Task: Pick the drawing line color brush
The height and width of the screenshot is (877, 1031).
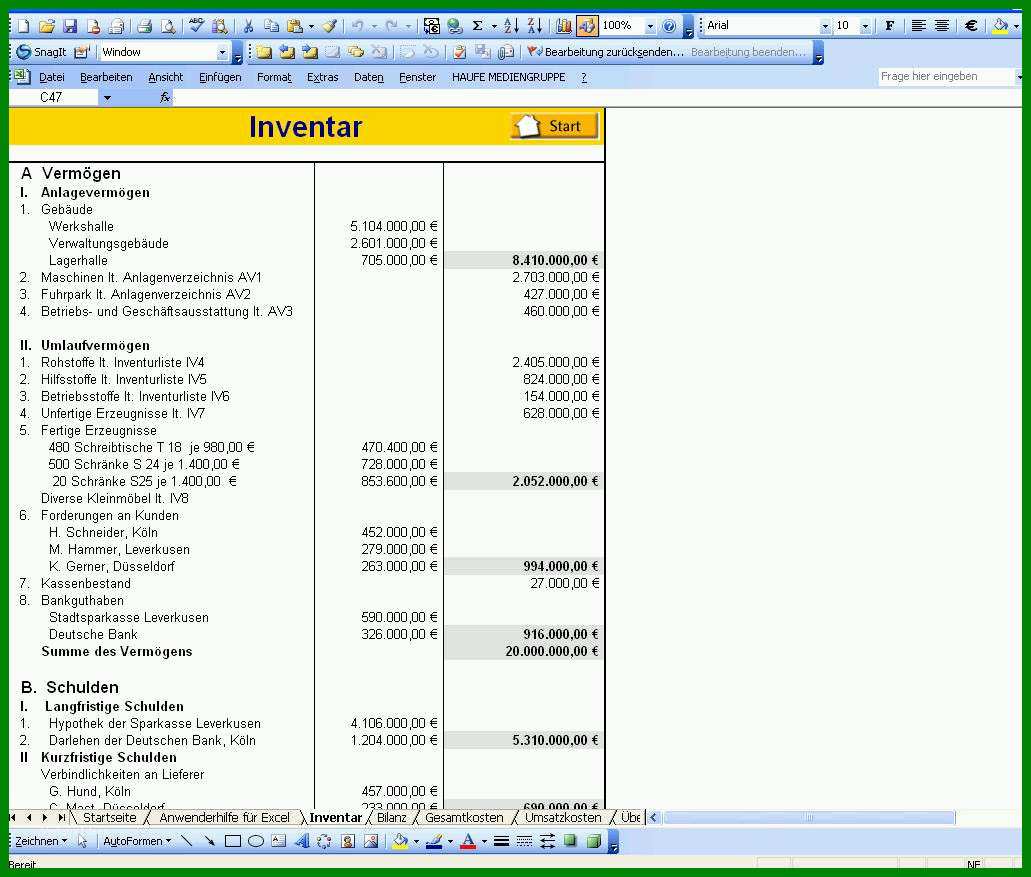Action: click(434, 841)
